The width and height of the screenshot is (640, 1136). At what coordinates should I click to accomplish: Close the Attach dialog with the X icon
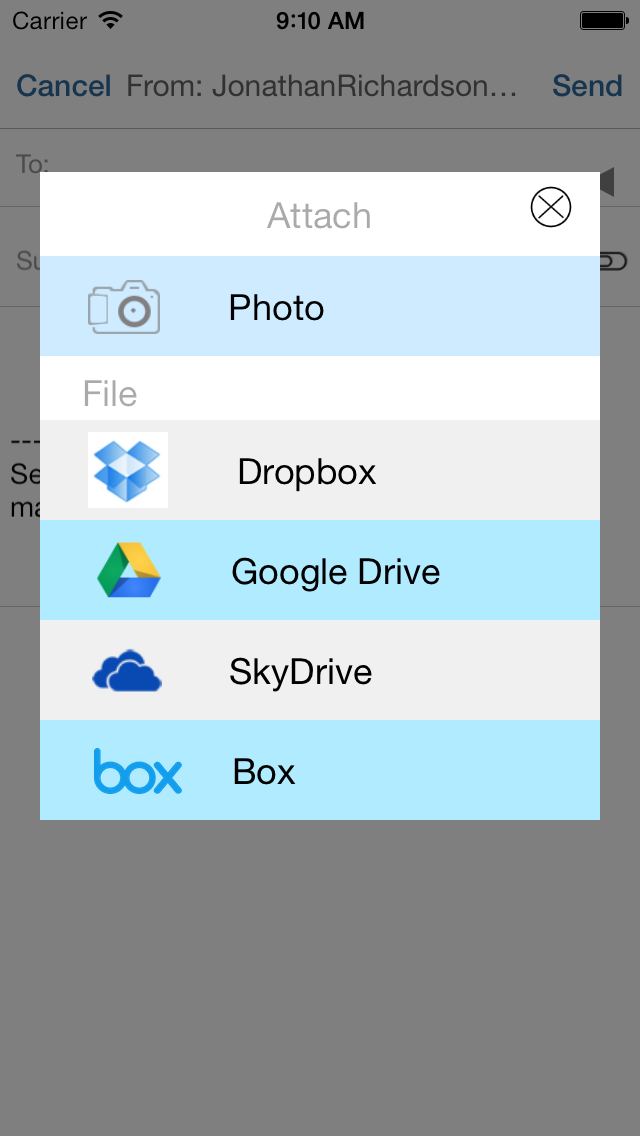(x=551, y=207)
